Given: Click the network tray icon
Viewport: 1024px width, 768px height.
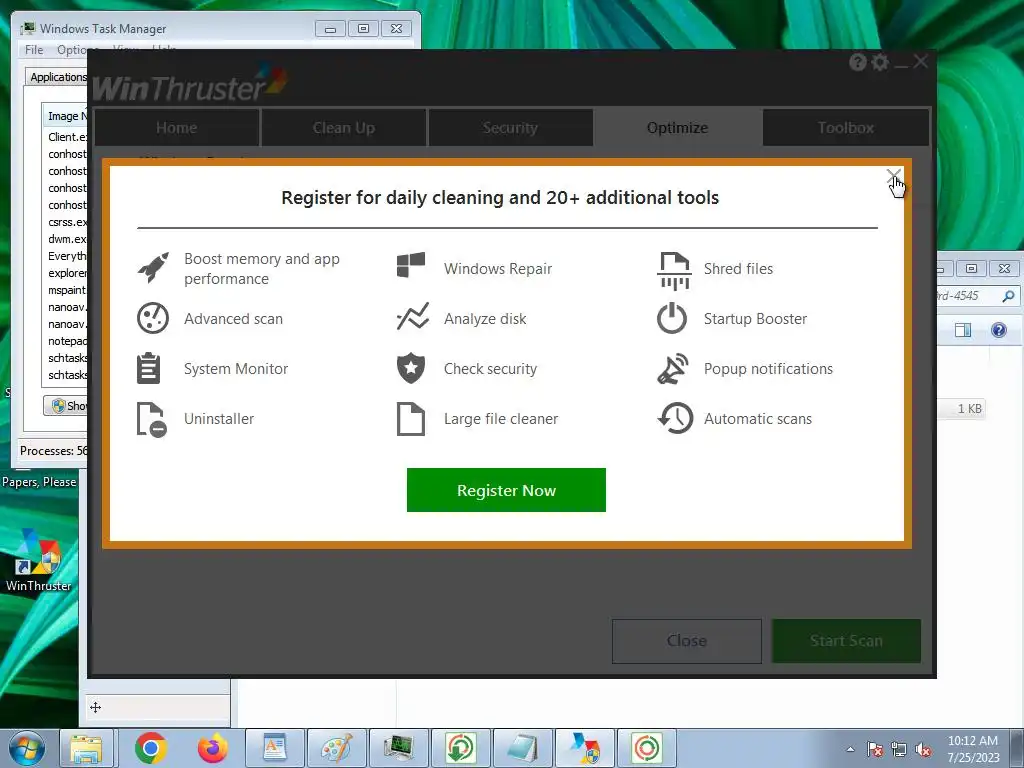Looking at the screenshot, I should (899, 749).
